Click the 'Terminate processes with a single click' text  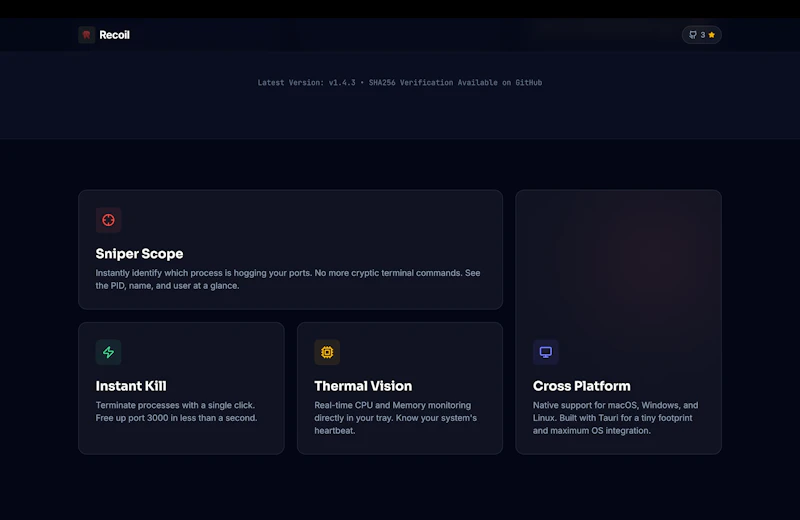[x=177, y=411]
